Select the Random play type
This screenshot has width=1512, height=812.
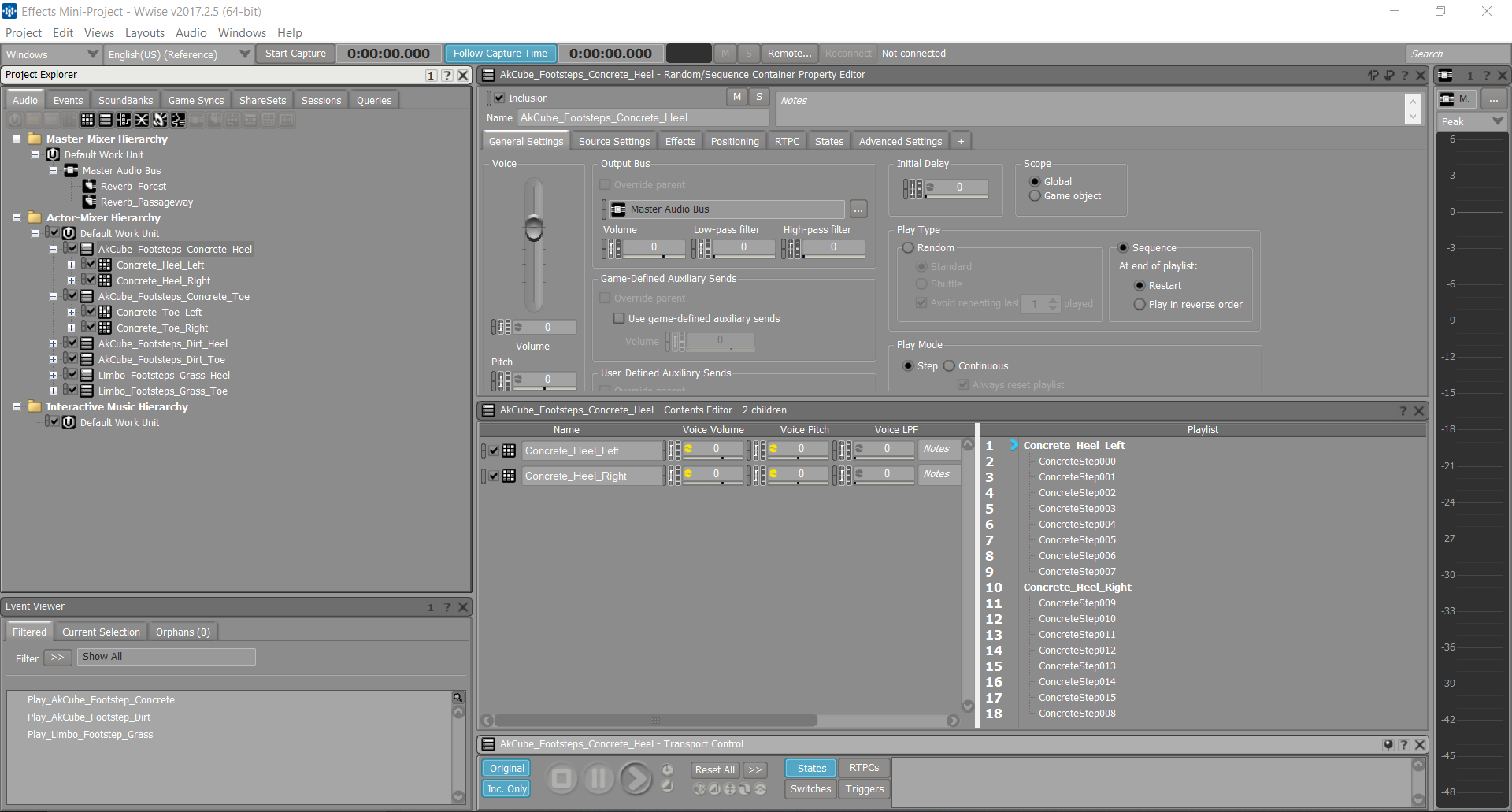point(908,248)
